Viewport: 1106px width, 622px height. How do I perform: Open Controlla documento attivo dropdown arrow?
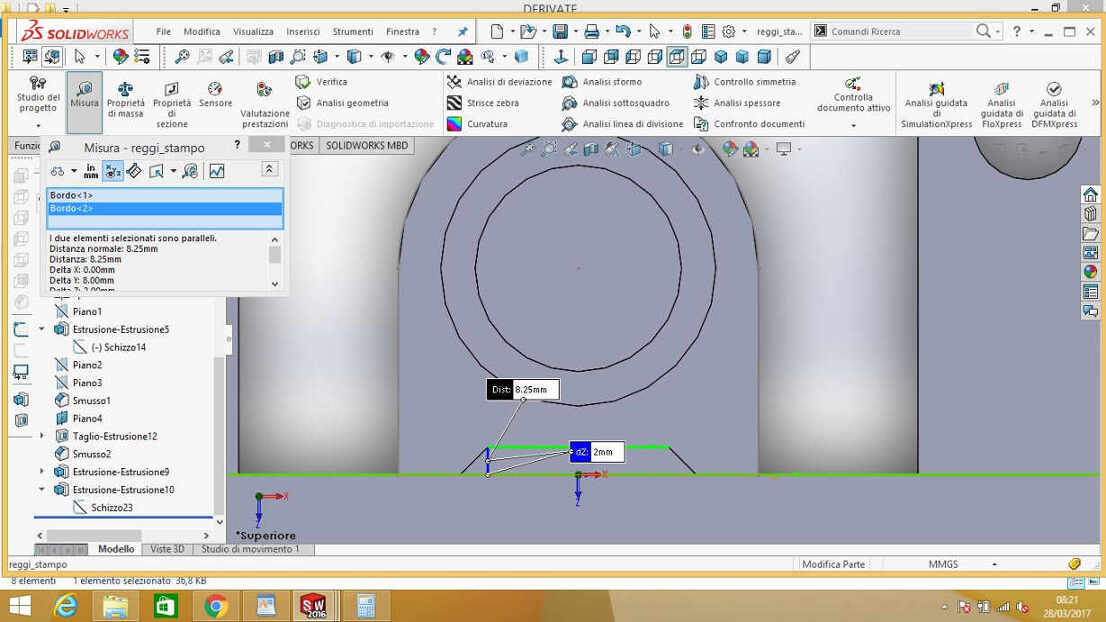[853, 126]
